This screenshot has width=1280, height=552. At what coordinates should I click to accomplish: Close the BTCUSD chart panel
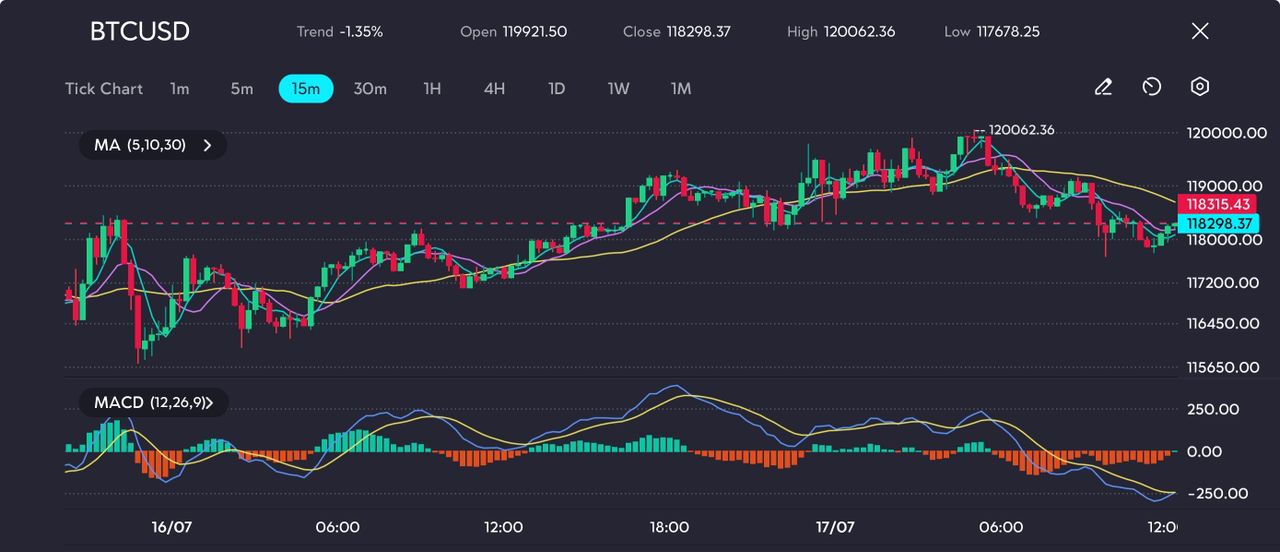tap(1200, 31)
